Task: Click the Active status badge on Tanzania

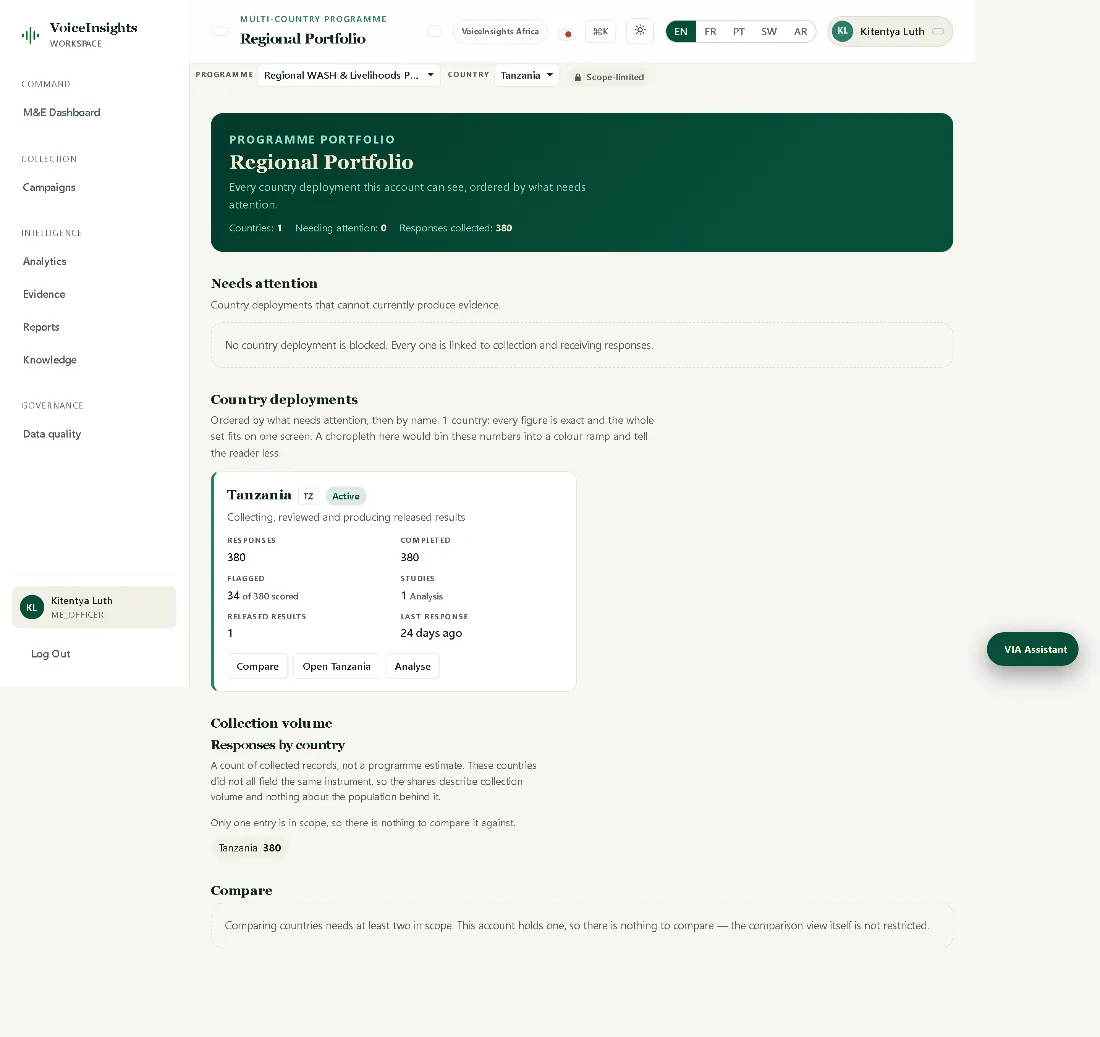Action: [x=346, y=496]
